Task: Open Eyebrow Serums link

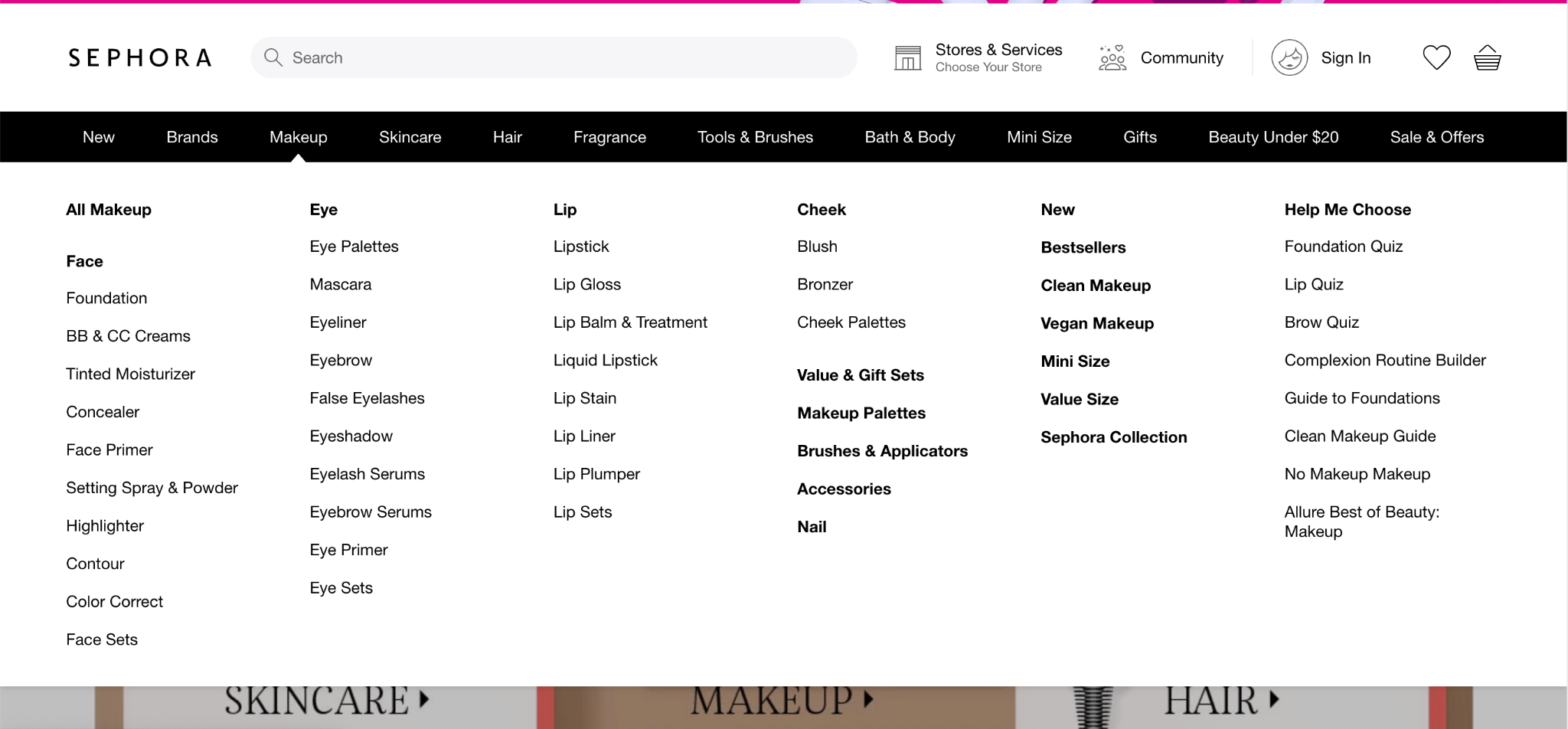Action: [371, 512]
